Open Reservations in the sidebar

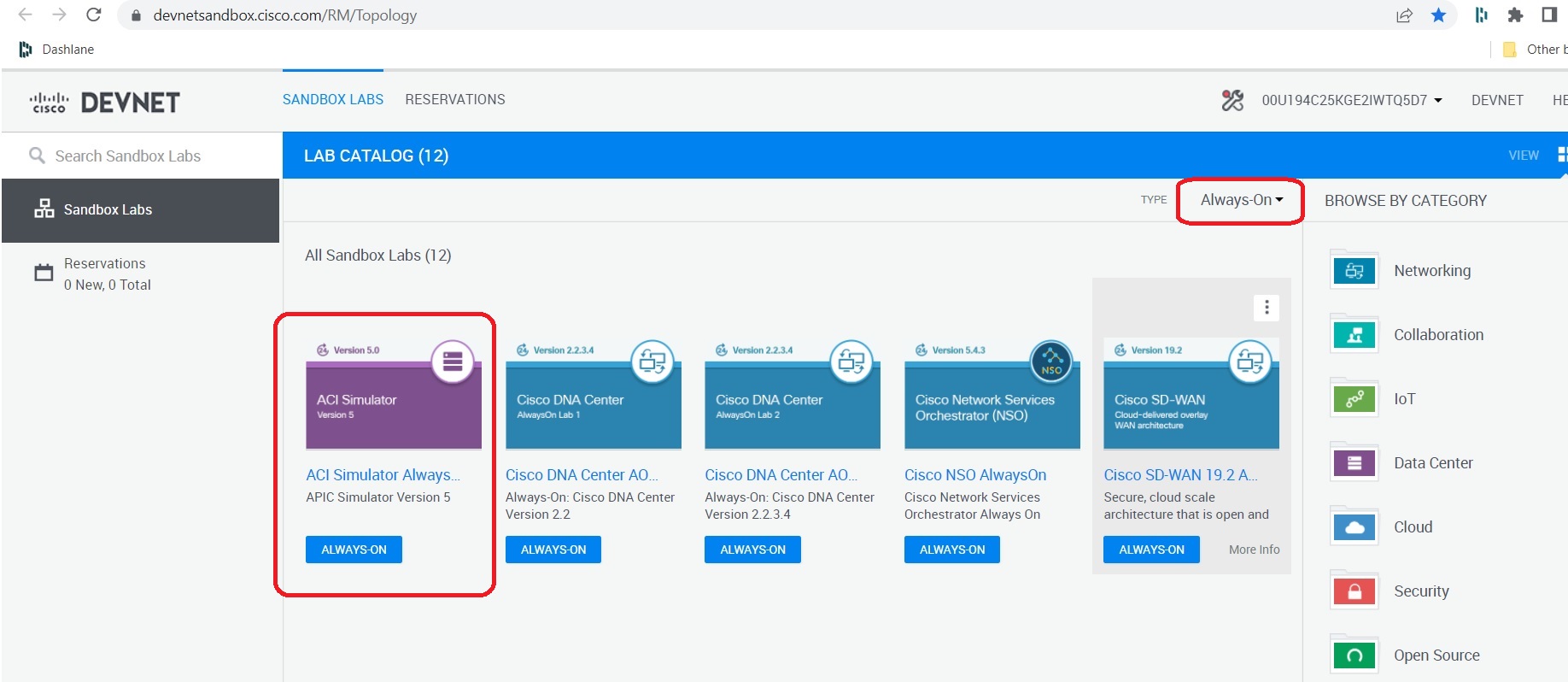click(107, 273)
